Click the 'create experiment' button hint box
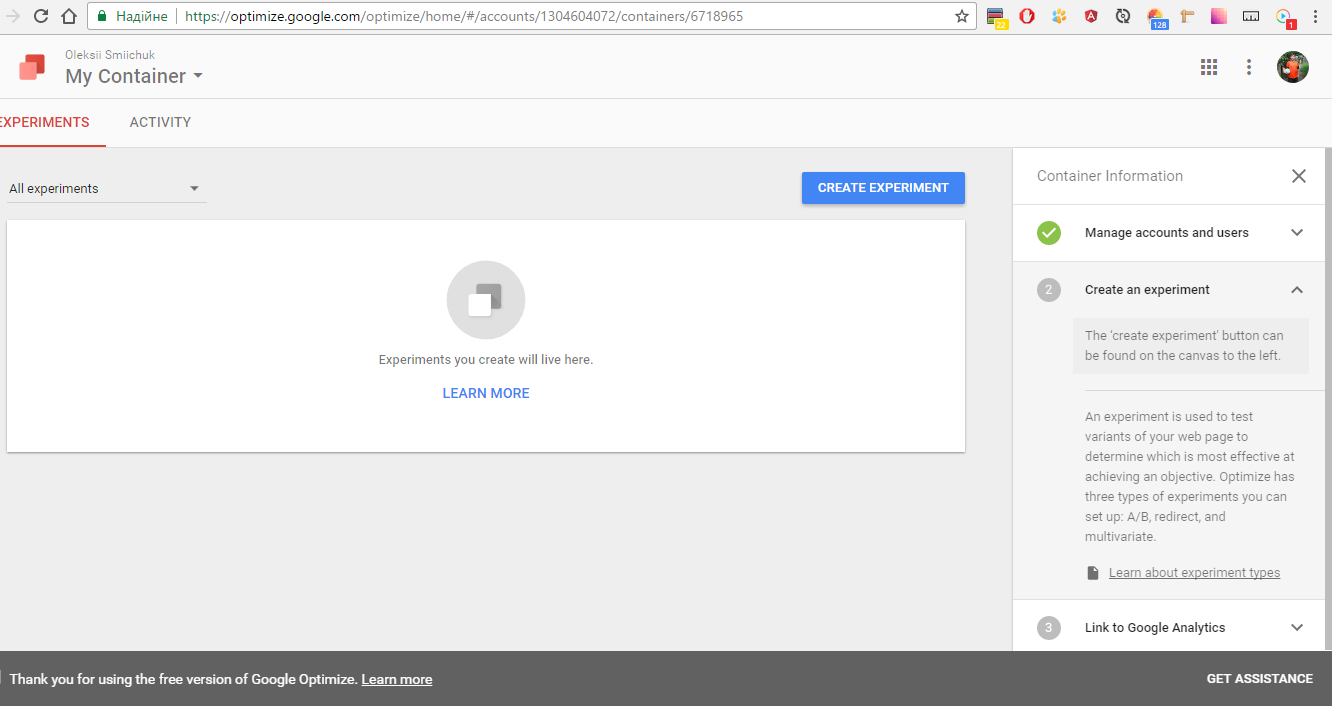Viewport: 1332px width, 706px height. 1191,346
